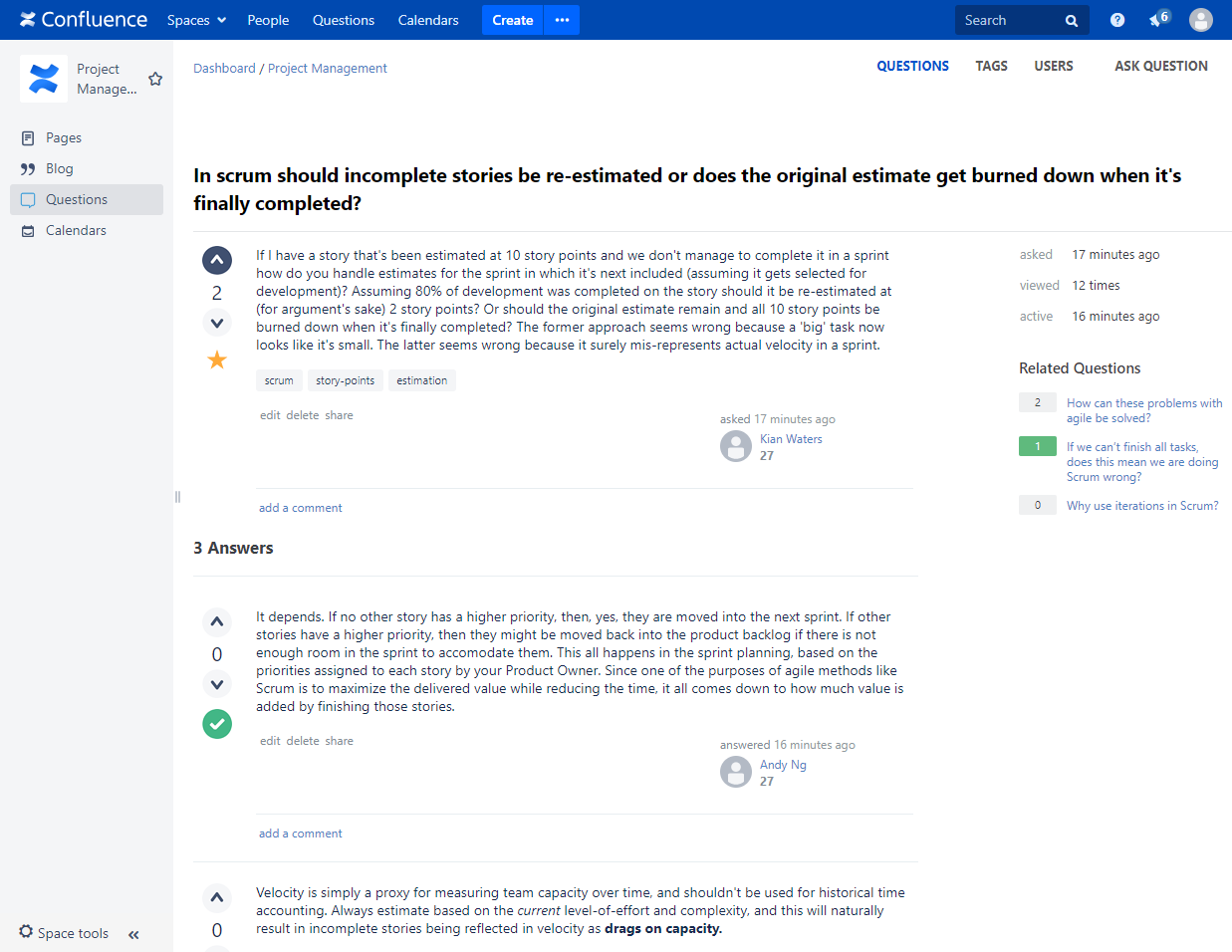Click the sidebar resize handle
1232x952 pixels.
tap(177, 497)
